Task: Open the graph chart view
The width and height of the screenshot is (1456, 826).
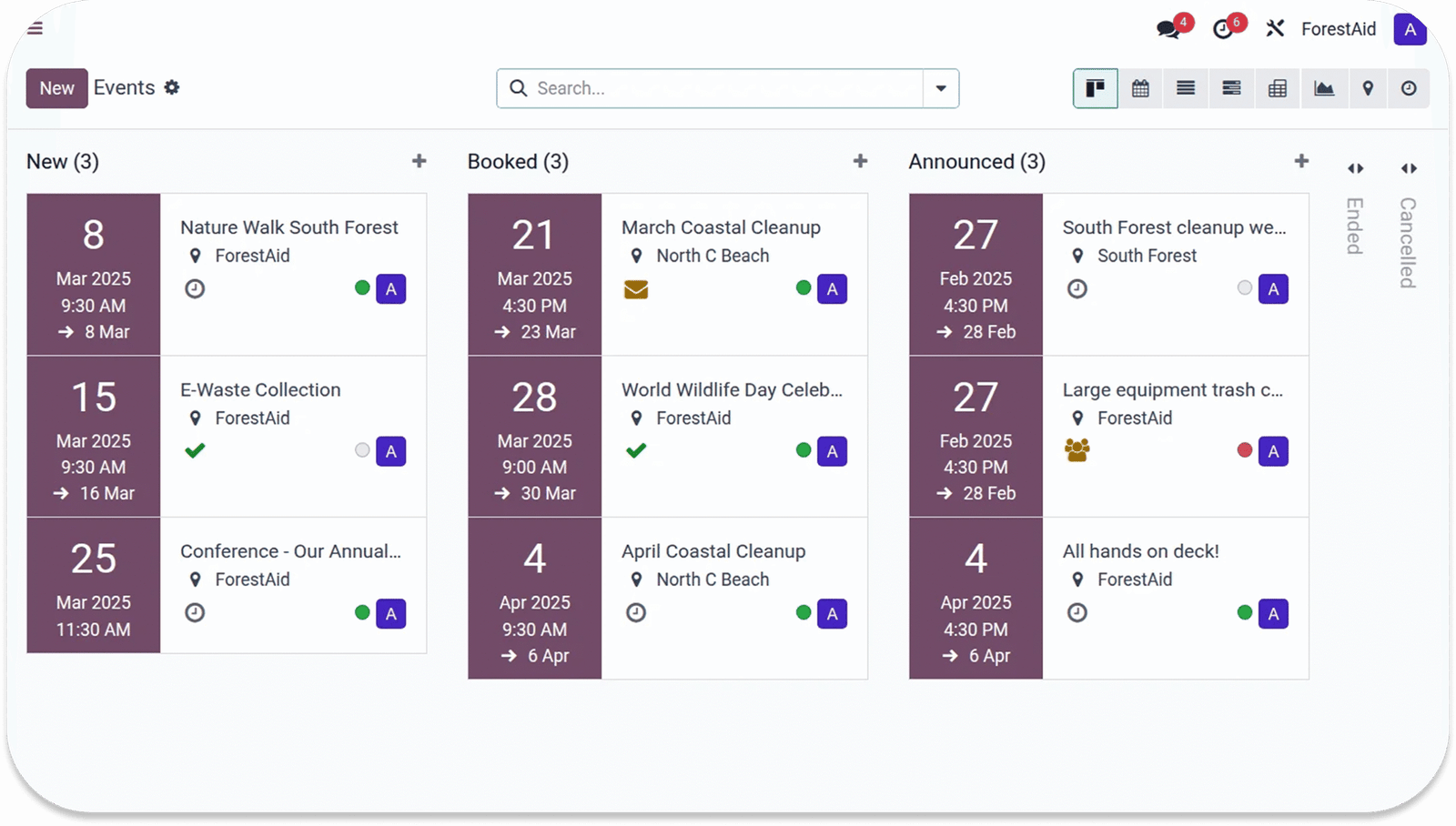Action: (1323, 88)
